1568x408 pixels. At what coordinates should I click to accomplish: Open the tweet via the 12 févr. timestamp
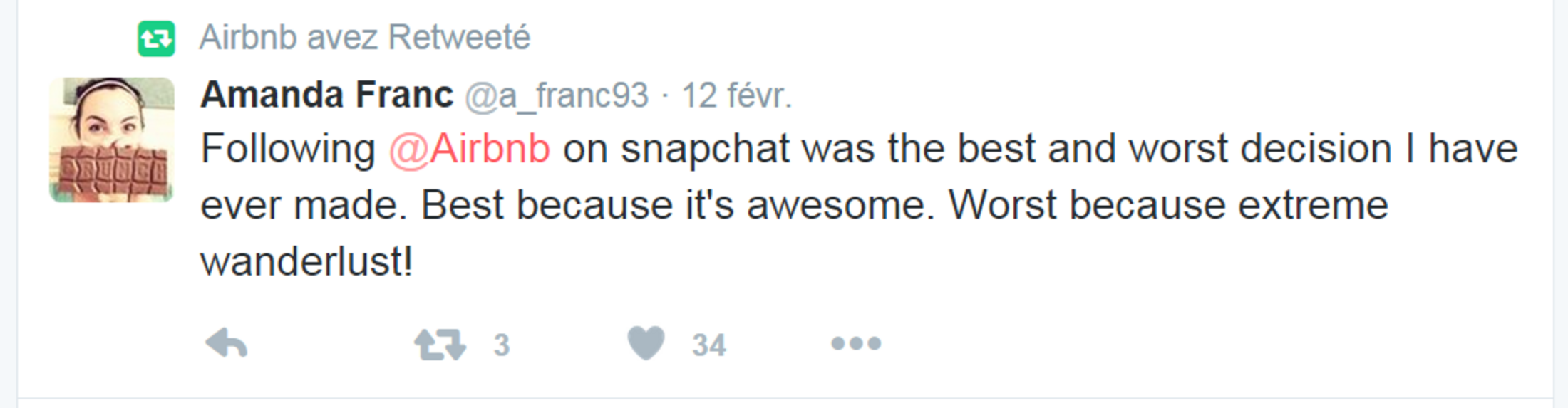737,95
